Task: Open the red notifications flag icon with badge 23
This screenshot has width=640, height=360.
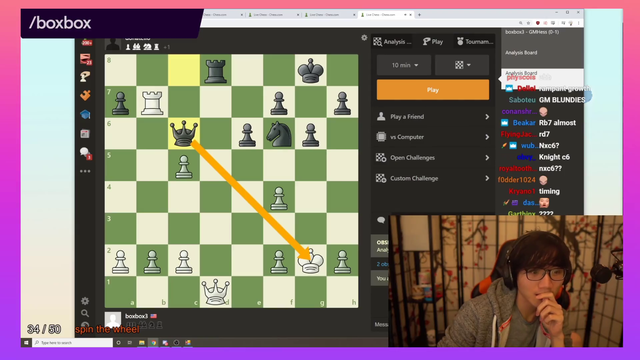Action: click(85, 60)
